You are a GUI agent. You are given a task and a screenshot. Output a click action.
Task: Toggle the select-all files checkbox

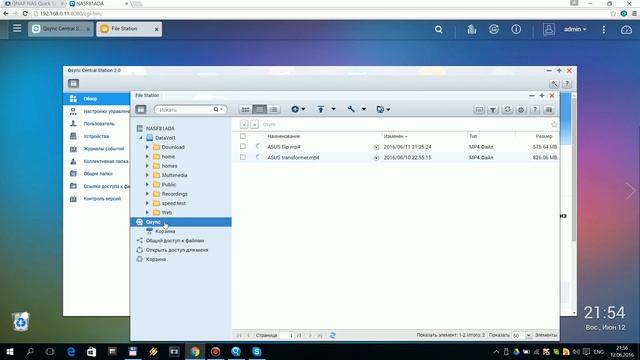[x=243, y=136]
